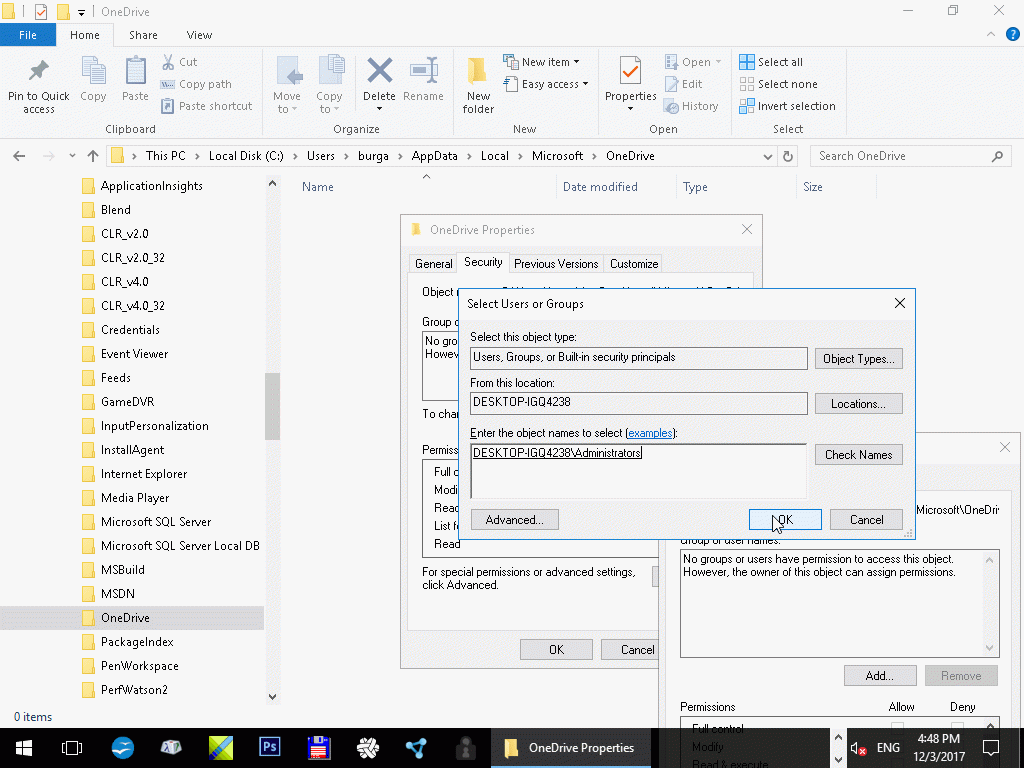This screenshot has width=1024, height=768.
Task: Expand the Open dropdown in ribbon
Action: click(x=718, y=62)
